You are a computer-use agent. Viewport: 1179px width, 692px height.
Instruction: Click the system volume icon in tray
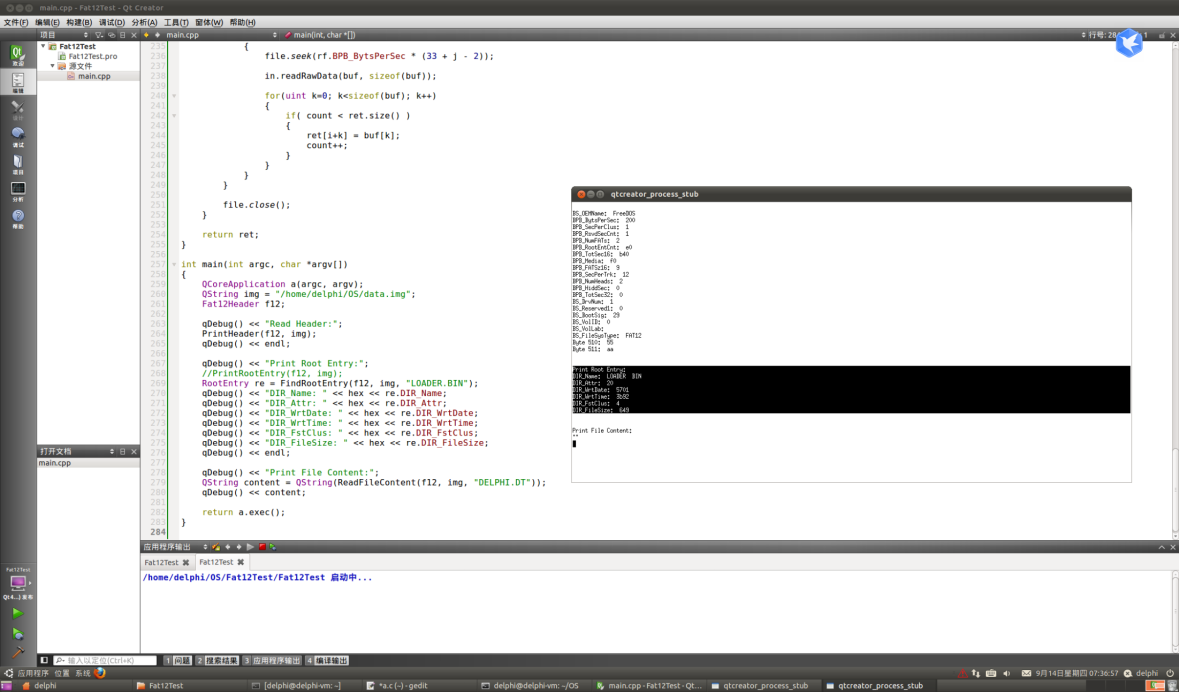pyautogui.click(x=1007, y=673)
